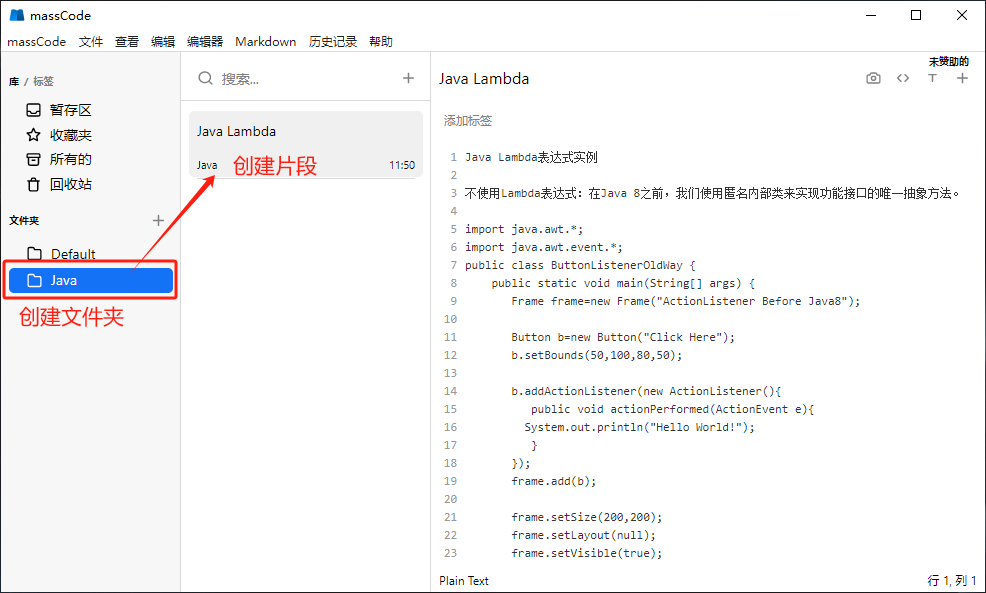Click line frame.setVisible(true);
The image size is (986, 593).
point(587,553)
